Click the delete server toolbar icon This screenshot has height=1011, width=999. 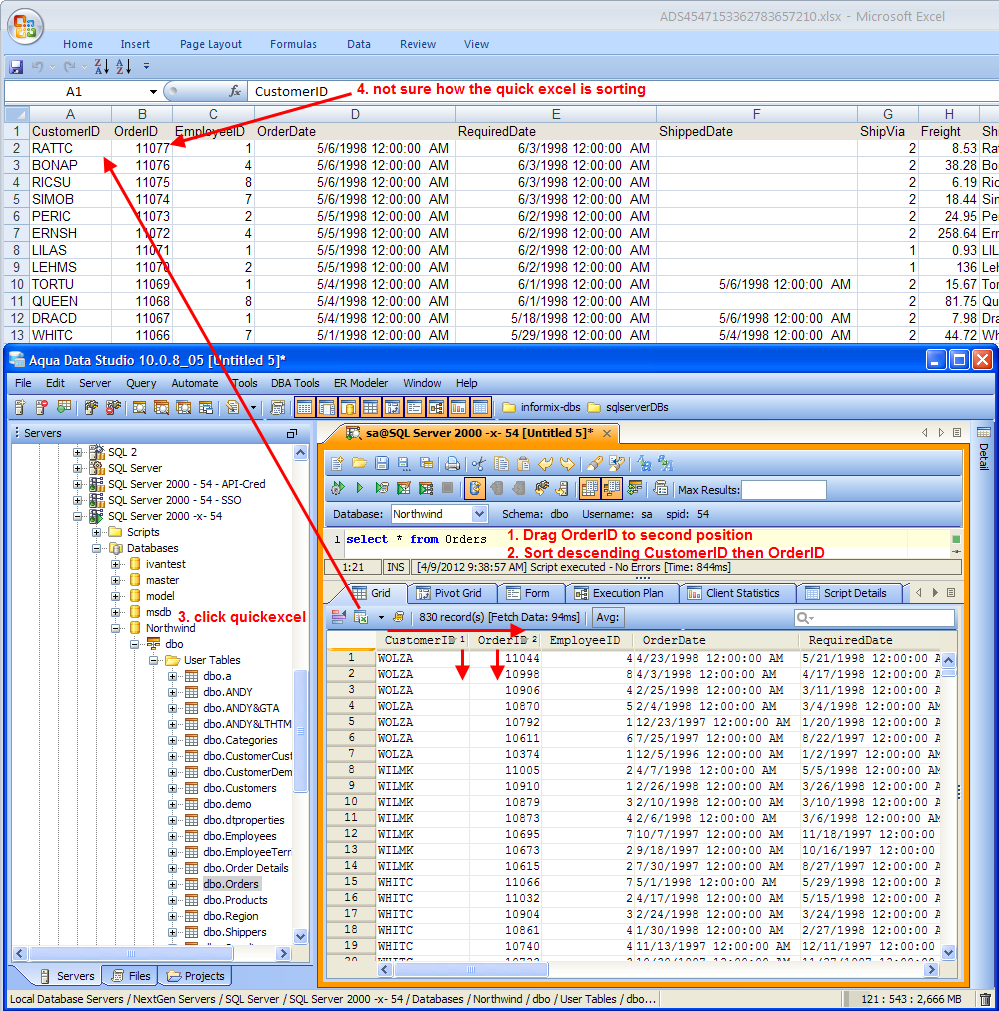[42, 407]
